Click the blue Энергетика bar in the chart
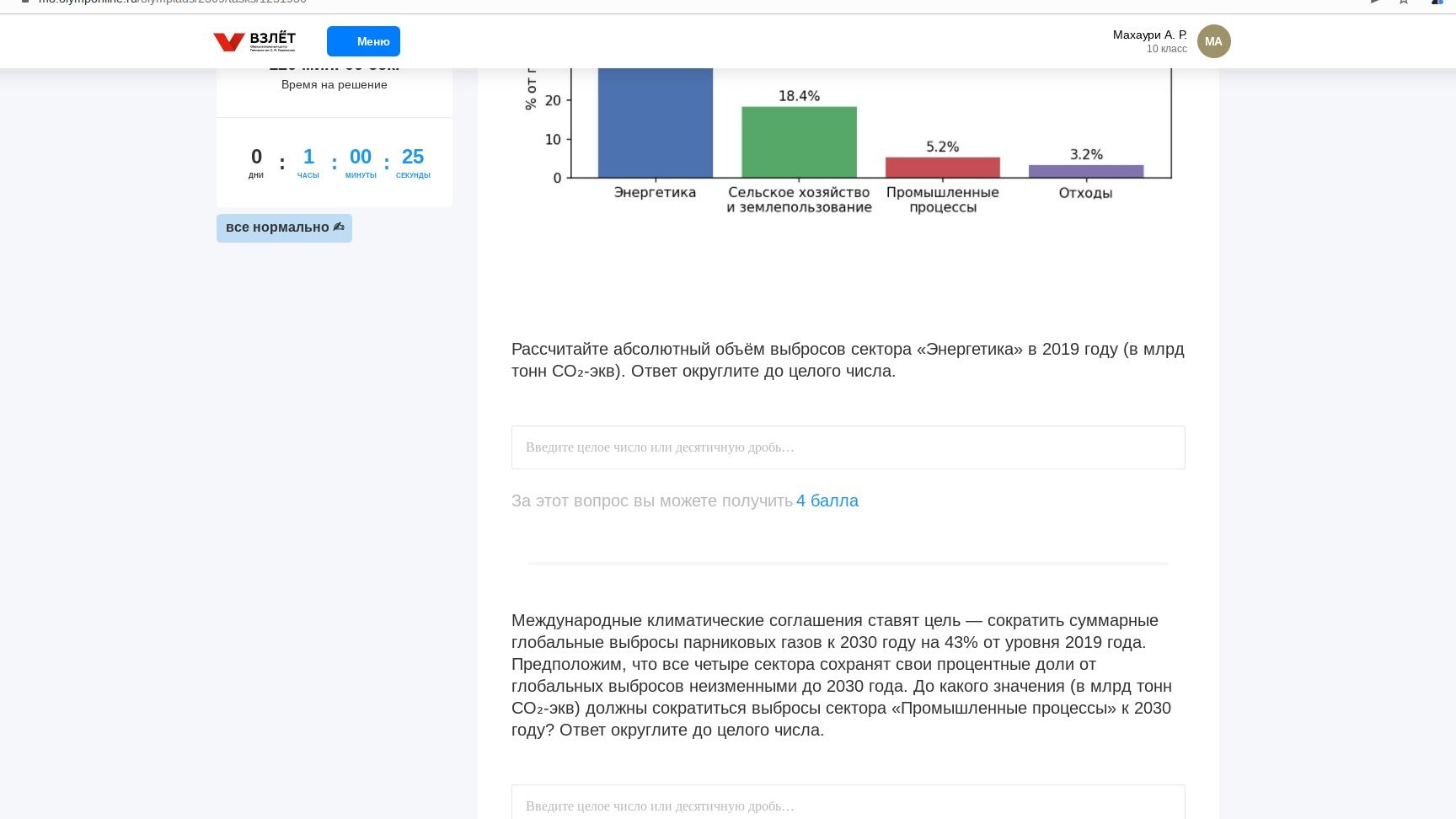The image size is (1456, 819). 655,122
